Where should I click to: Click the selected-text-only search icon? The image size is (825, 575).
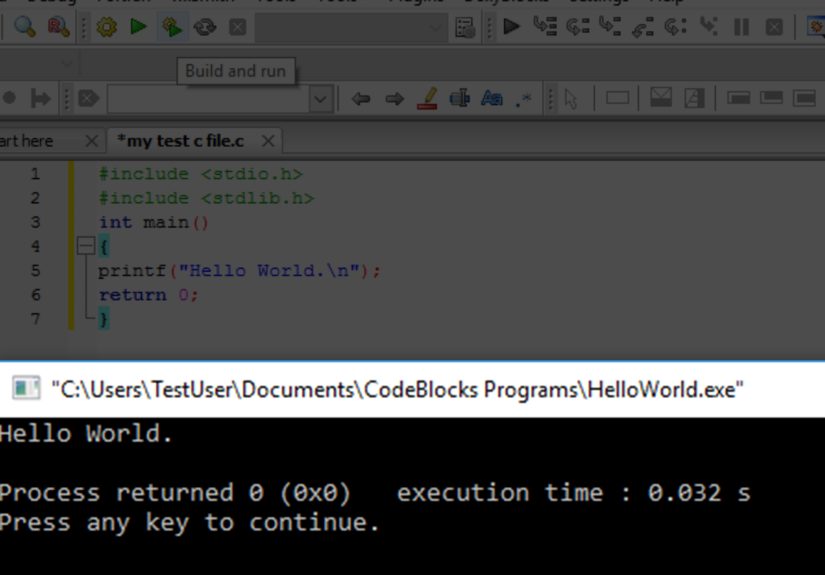click(x=460, y=98)
